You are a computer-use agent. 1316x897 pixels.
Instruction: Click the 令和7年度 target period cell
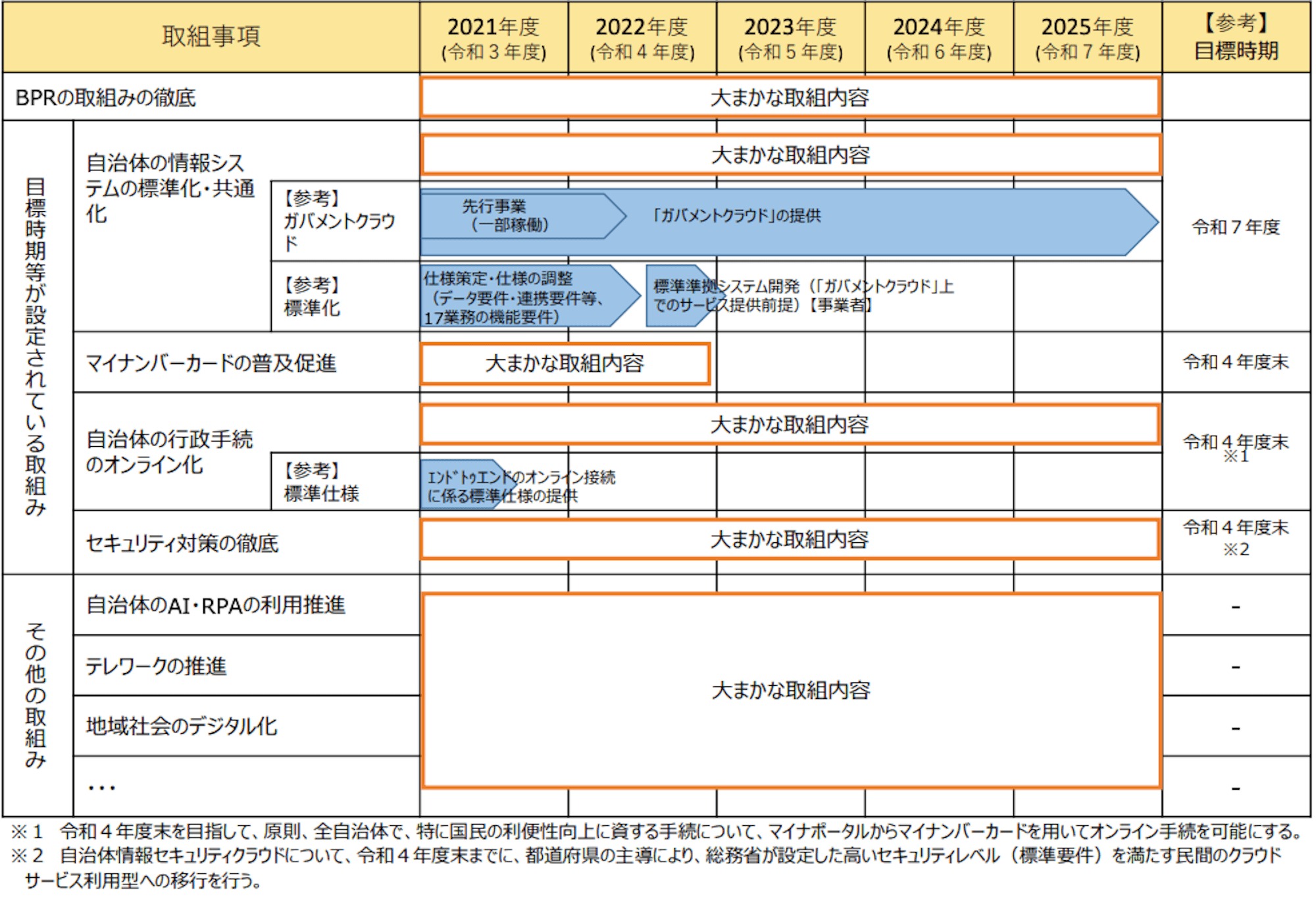(1236, 227)
